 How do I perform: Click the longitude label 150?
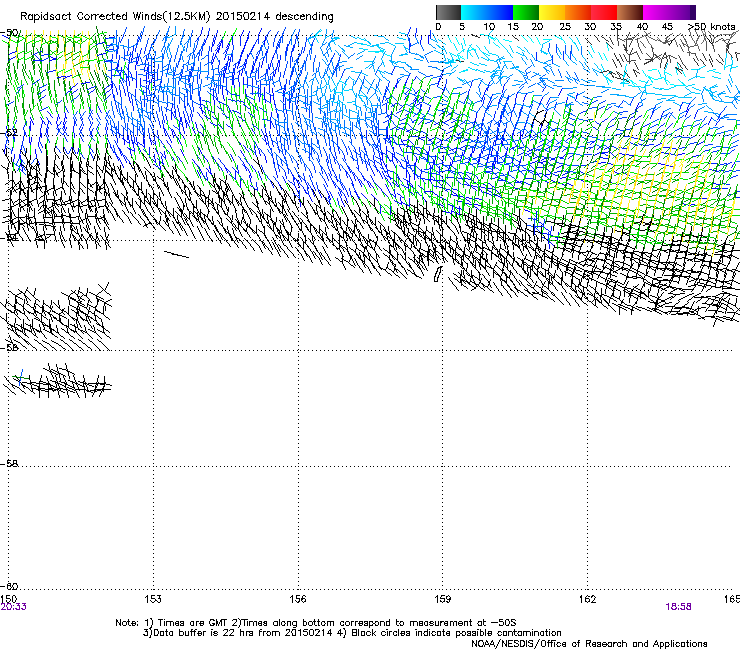coord(8,599)
